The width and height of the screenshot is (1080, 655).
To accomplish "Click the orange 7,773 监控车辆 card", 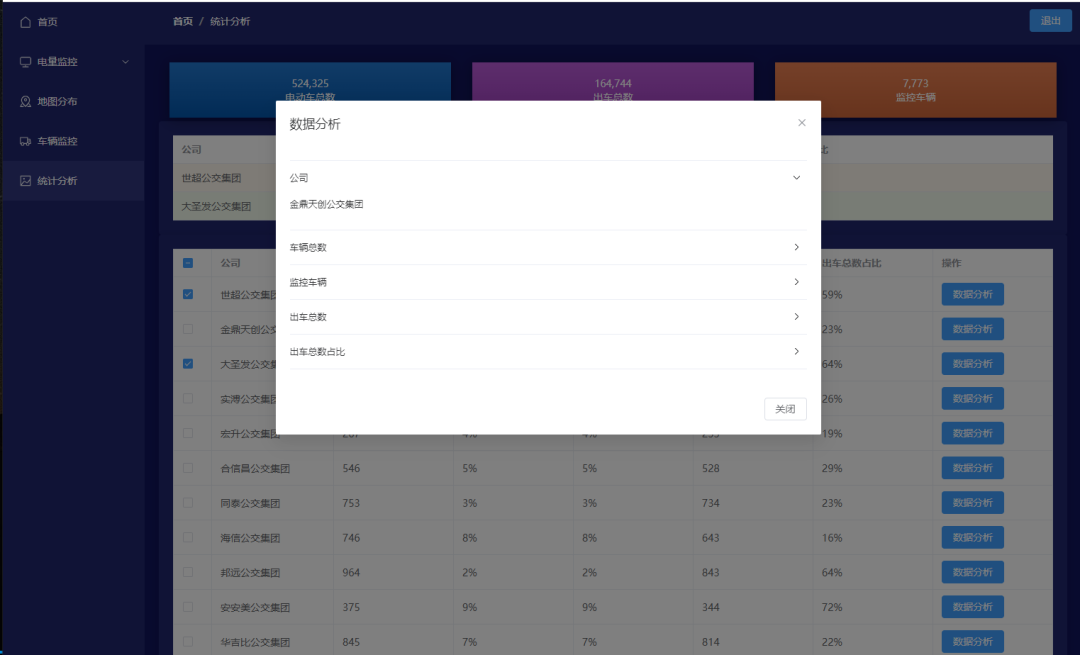I will 915,90.
